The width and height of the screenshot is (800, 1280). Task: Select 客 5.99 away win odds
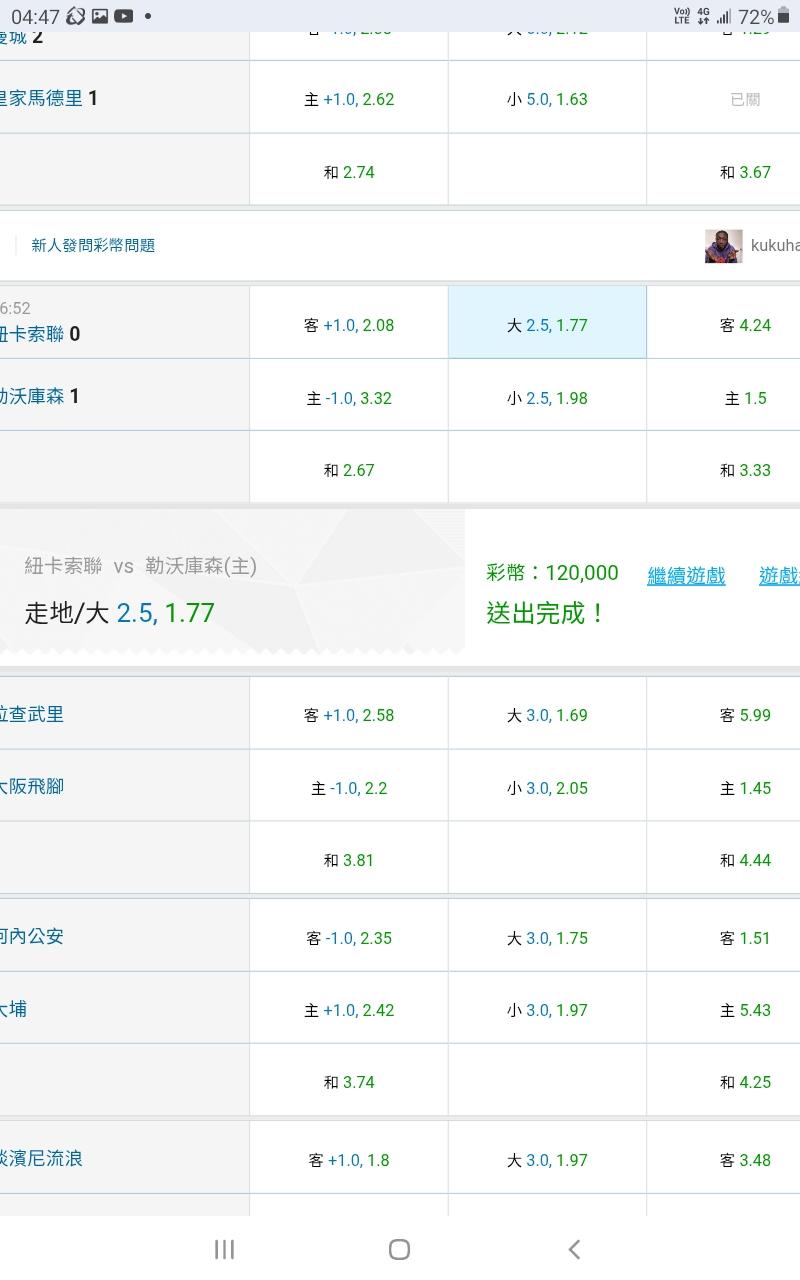click(x=745, y=715)
